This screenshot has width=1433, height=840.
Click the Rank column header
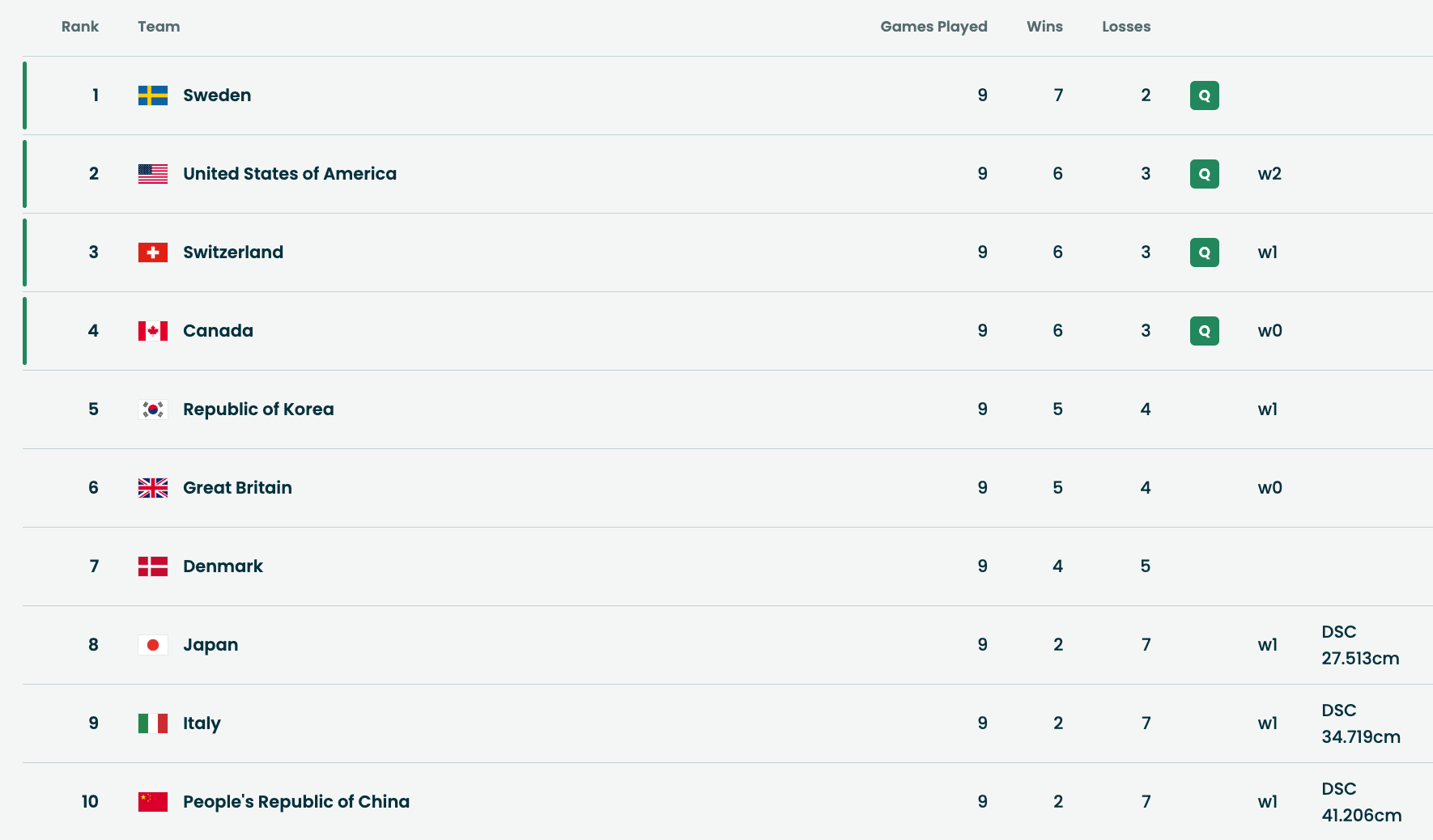[80, 27]
